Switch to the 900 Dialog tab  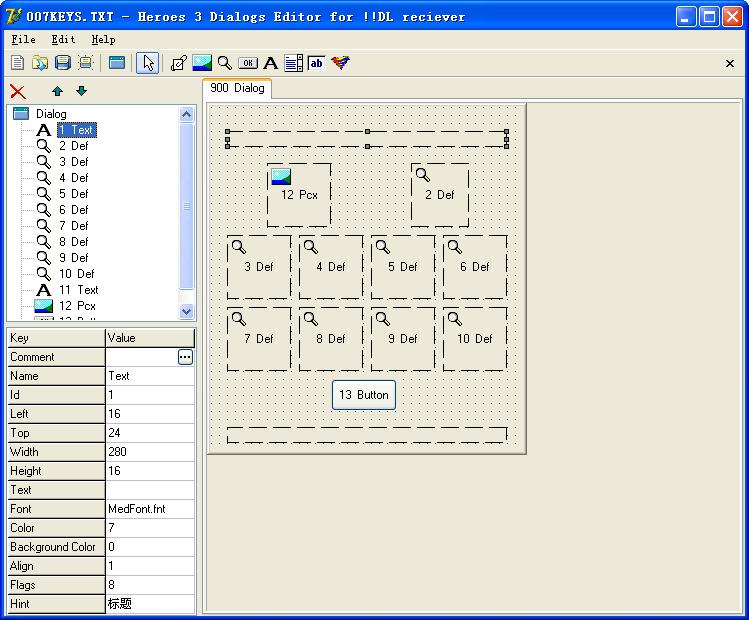237,88
